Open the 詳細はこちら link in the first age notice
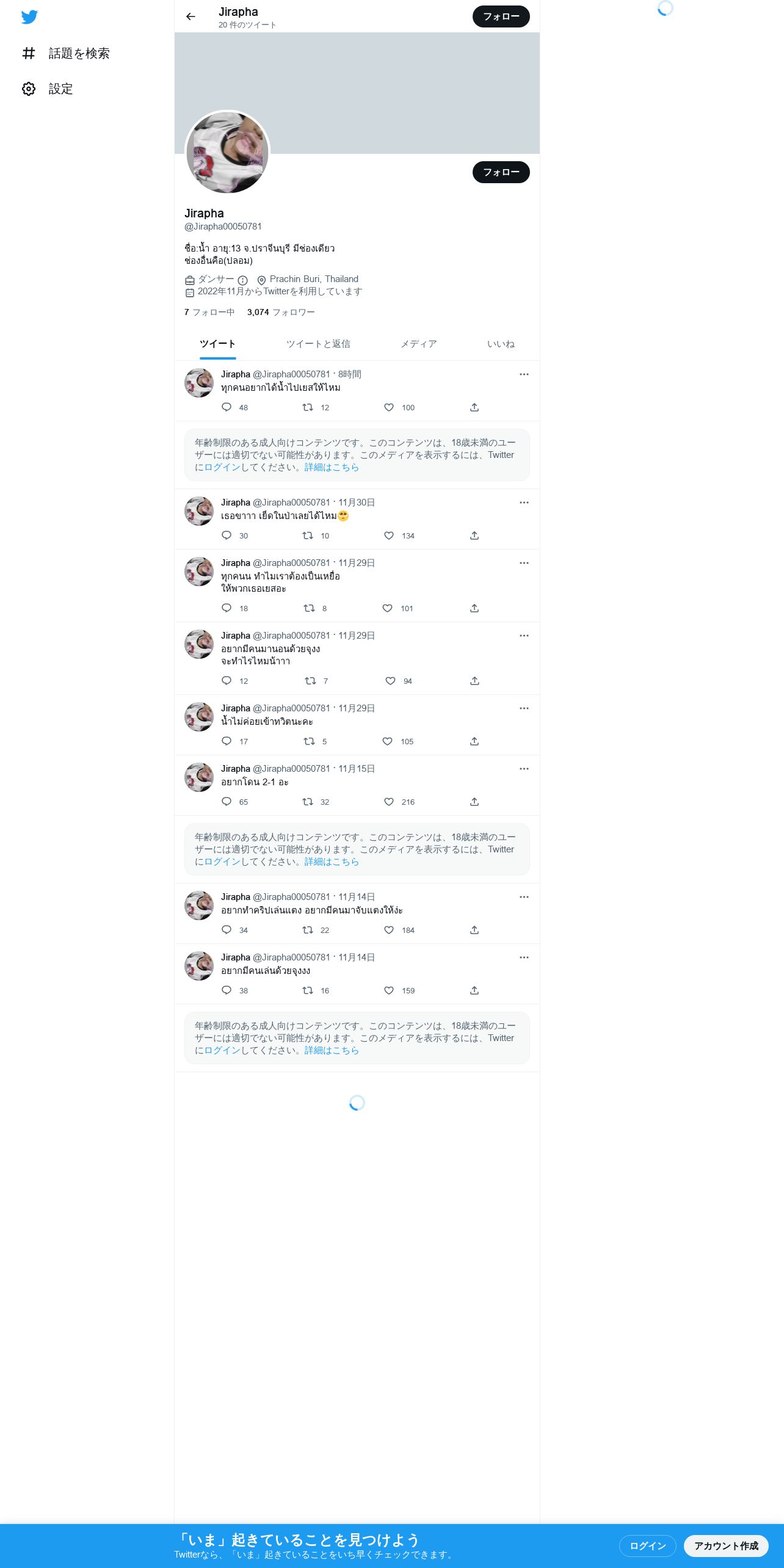Viewport: 784px width, 1568px height. (x=332, y=467)
